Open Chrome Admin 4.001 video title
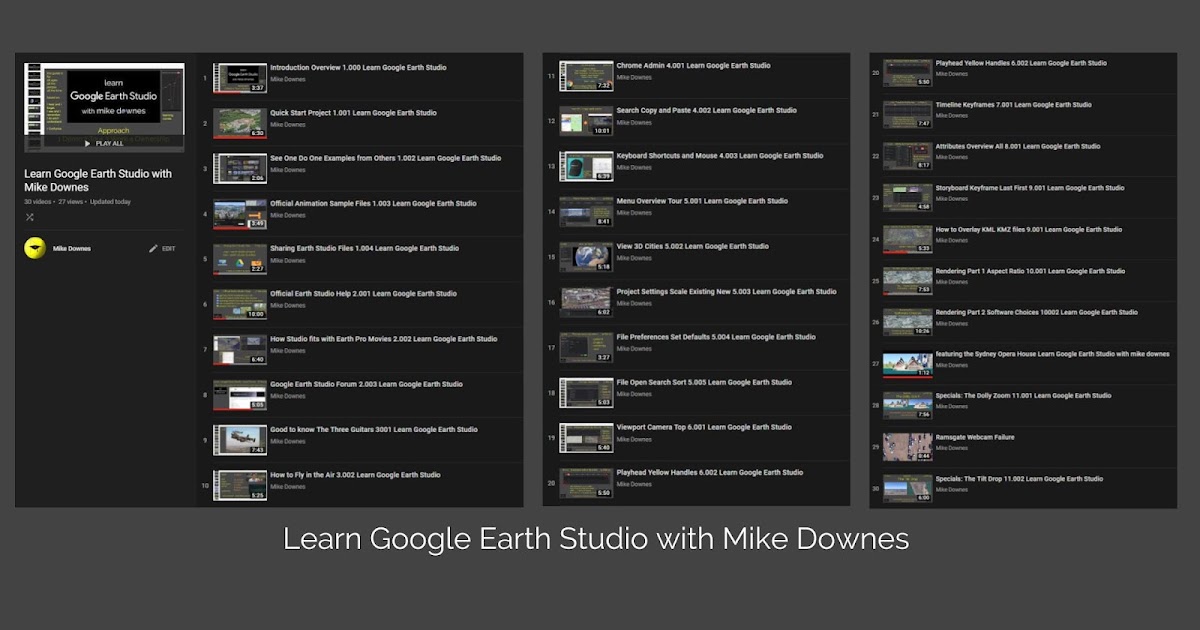 tap(693, 66)
